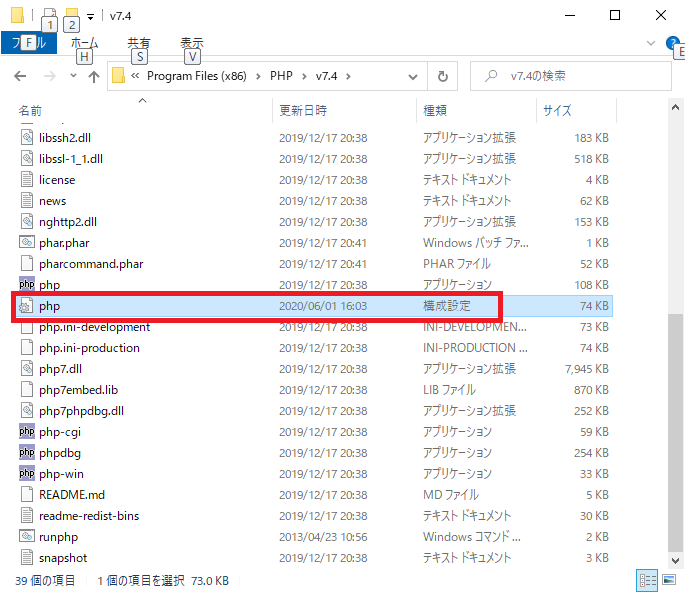685x593 pixels.
Task: Click scrollbar up arrow
Action: click(x=675, y=108)
